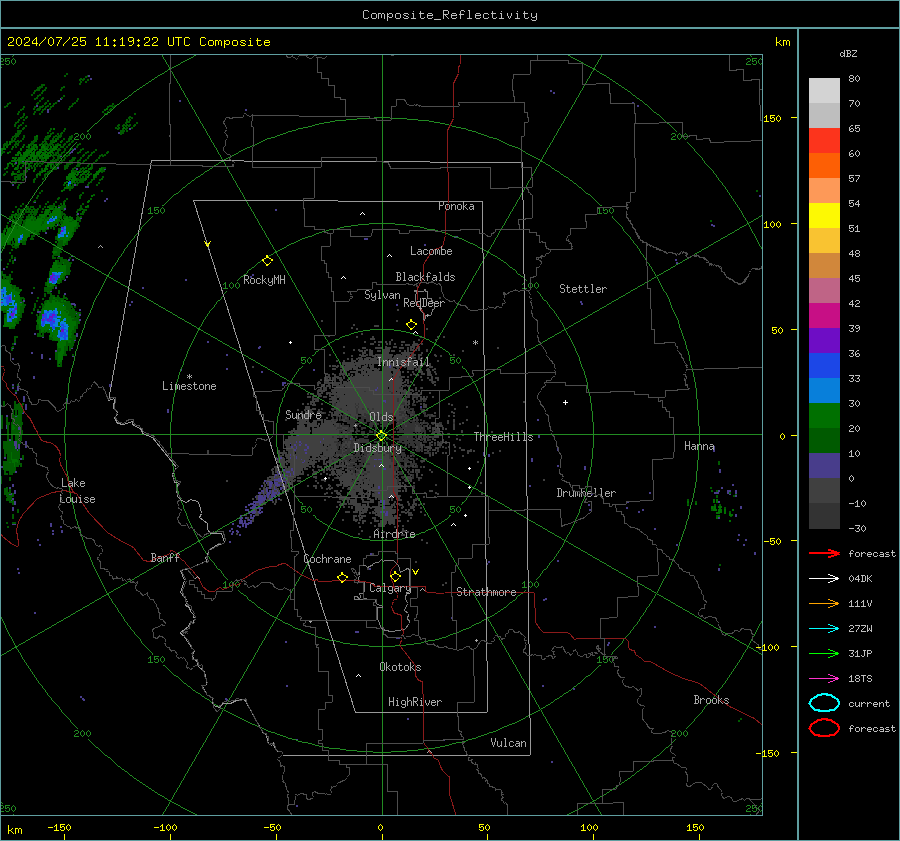The width and height of the screenshot is (900, 841).
Task: Select the bright green 30 dBZ swatch
Action: [x=824, y=416]
